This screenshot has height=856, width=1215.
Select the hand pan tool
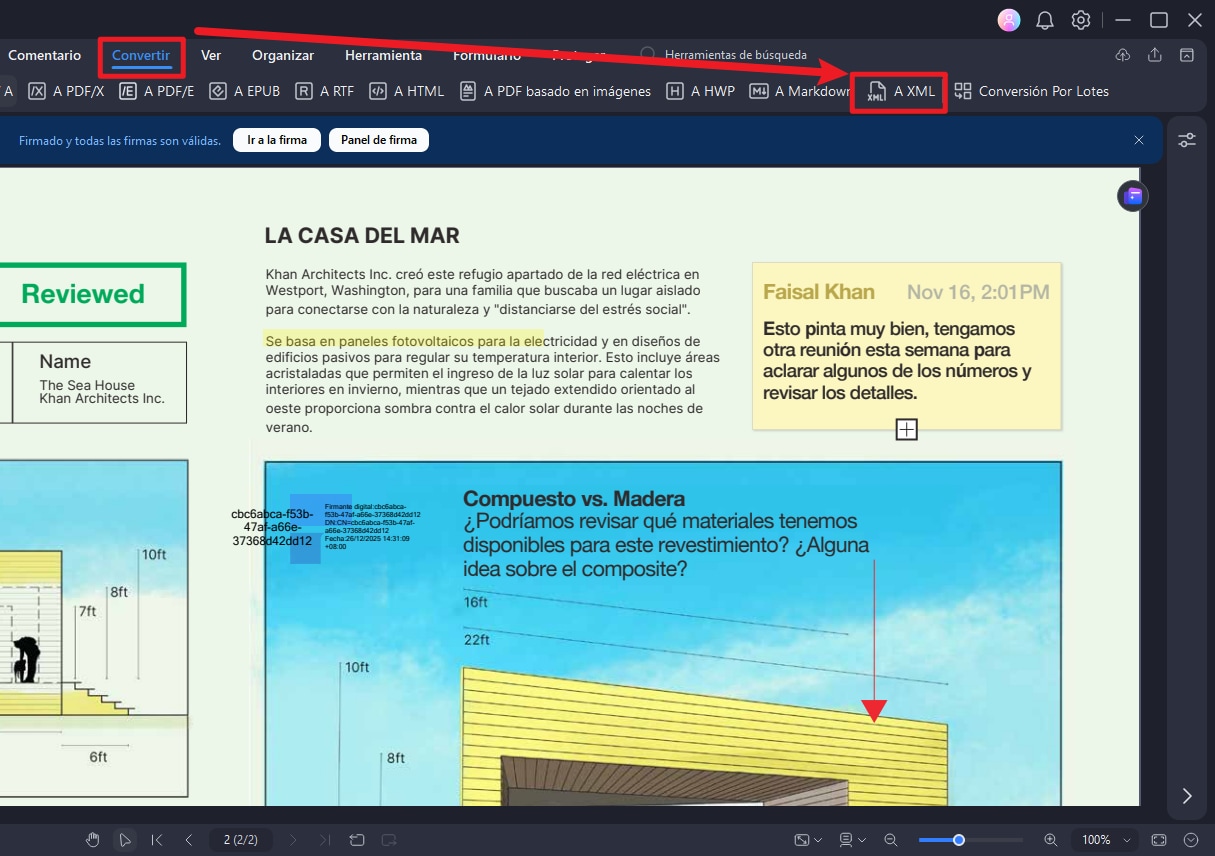[x=93, y=840]
